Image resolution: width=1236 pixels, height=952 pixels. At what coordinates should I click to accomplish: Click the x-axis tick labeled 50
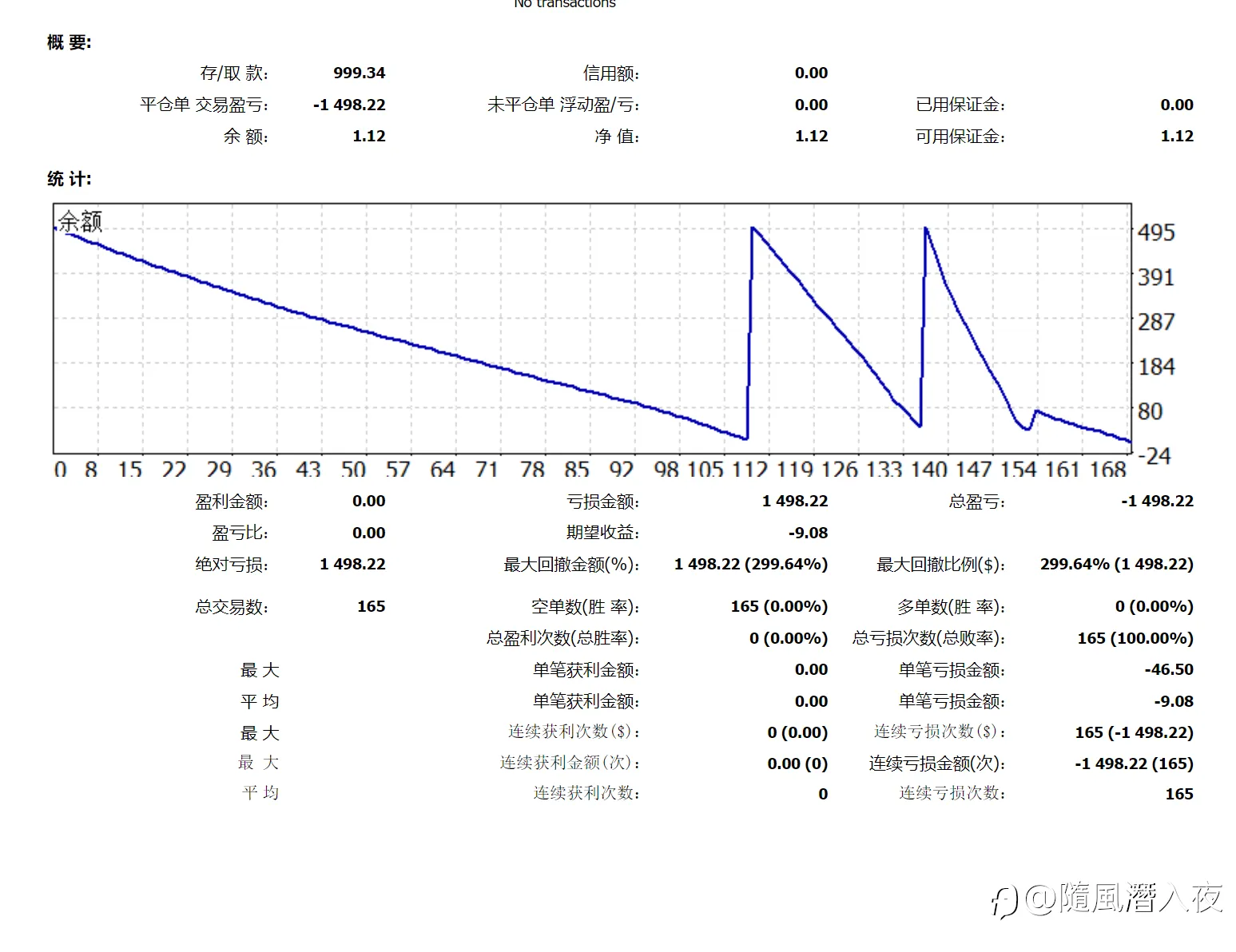coord(353,469)
